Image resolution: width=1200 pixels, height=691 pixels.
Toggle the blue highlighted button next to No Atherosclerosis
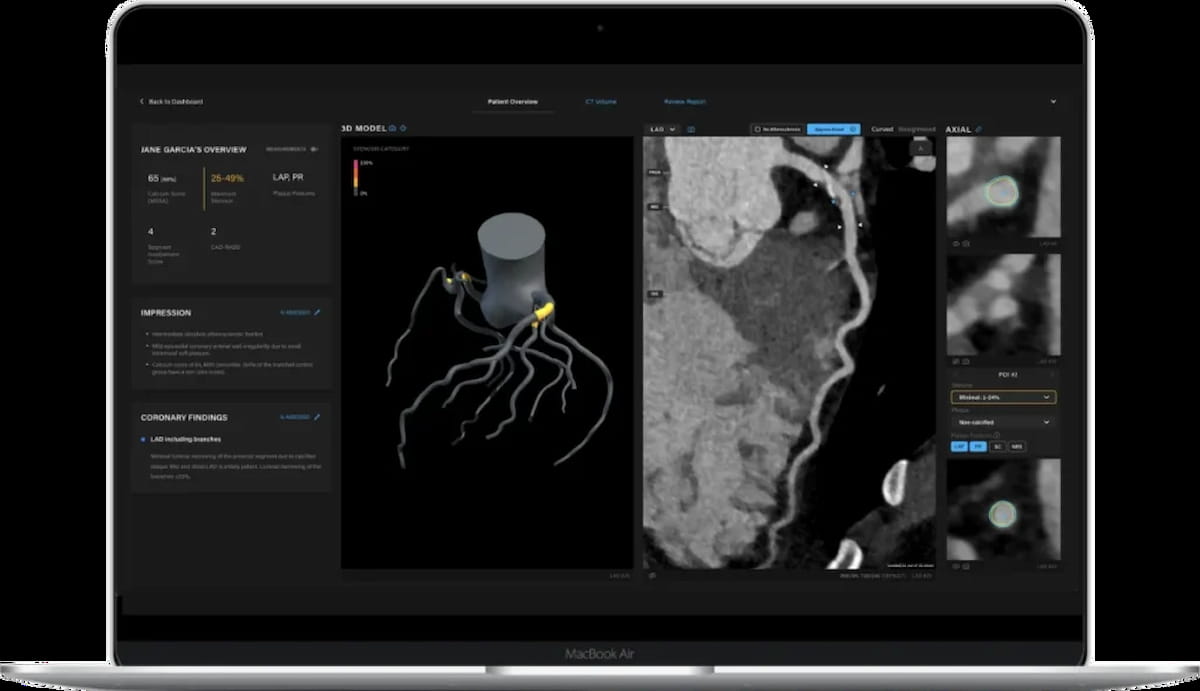(833, 129)
